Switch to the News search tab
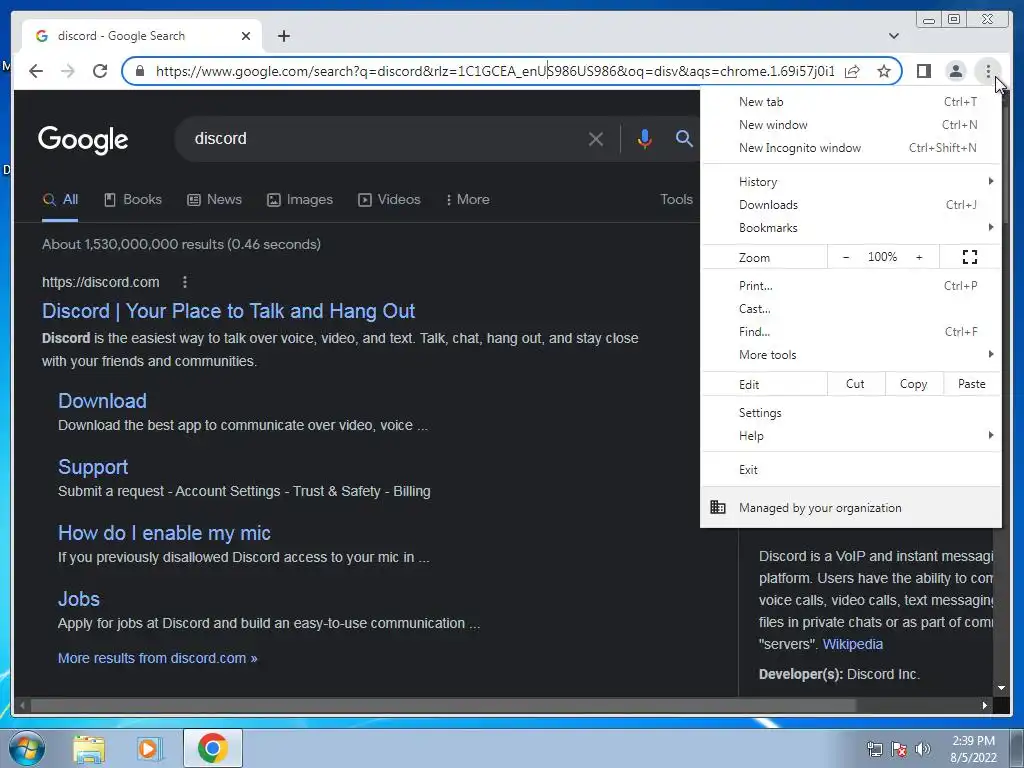This screenshot has width=1024, height=768. pyautogui.click(x=214, y=200)
